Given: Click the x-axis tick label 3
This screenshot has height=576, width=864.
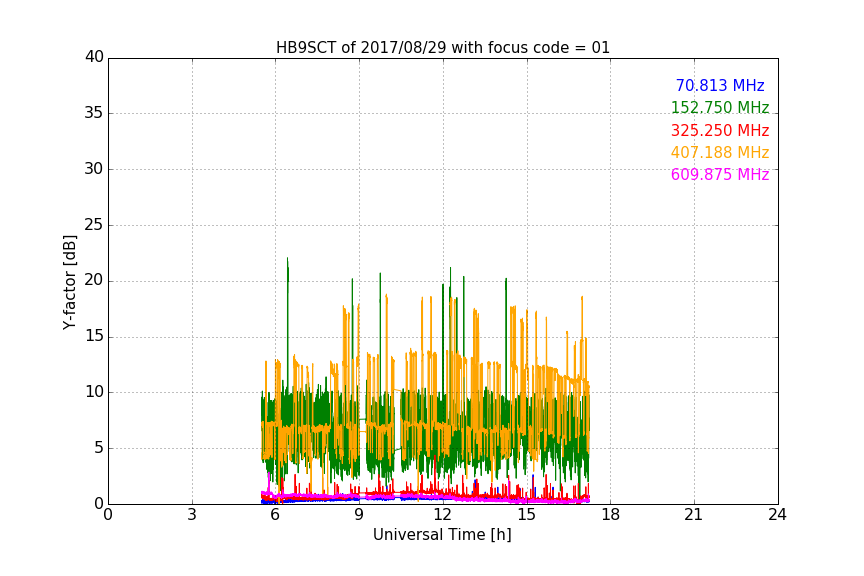Looking at the screenshot, I should pos(192,515).
